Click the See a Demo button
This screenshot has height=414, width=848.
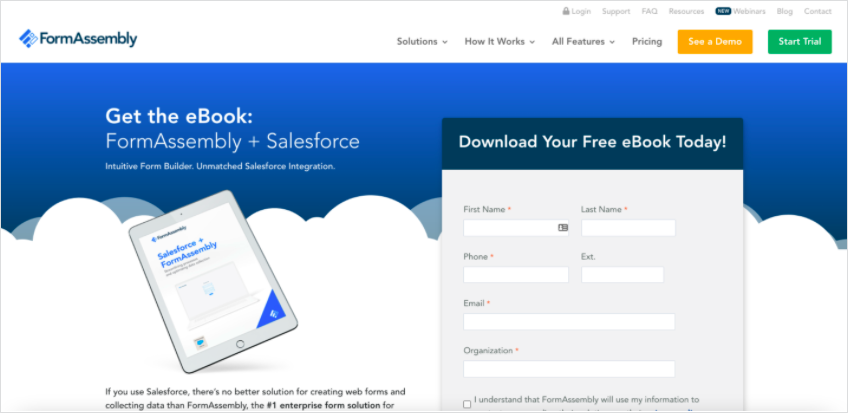pos(714,42)
